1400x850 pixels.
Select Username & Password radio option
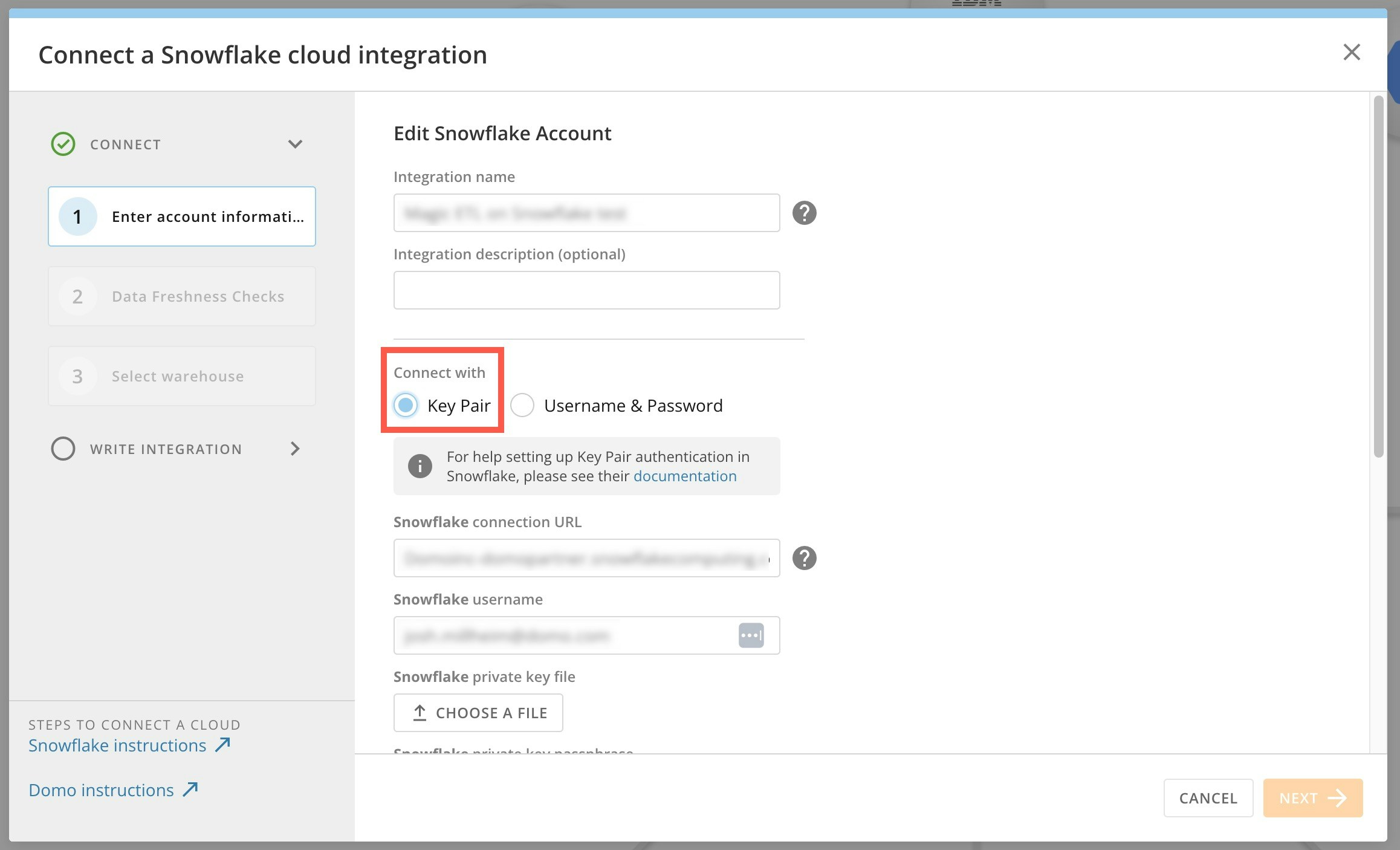pos(522,405)
